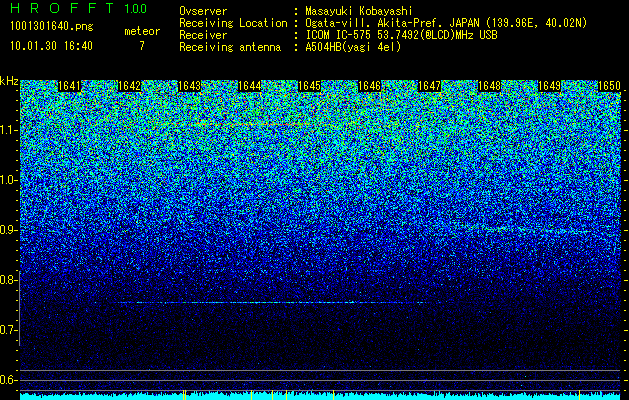The width and height of the screenshot is (629, 400).
Task: Click the HROFFT 1.00 program title
Action: point(79,8)
